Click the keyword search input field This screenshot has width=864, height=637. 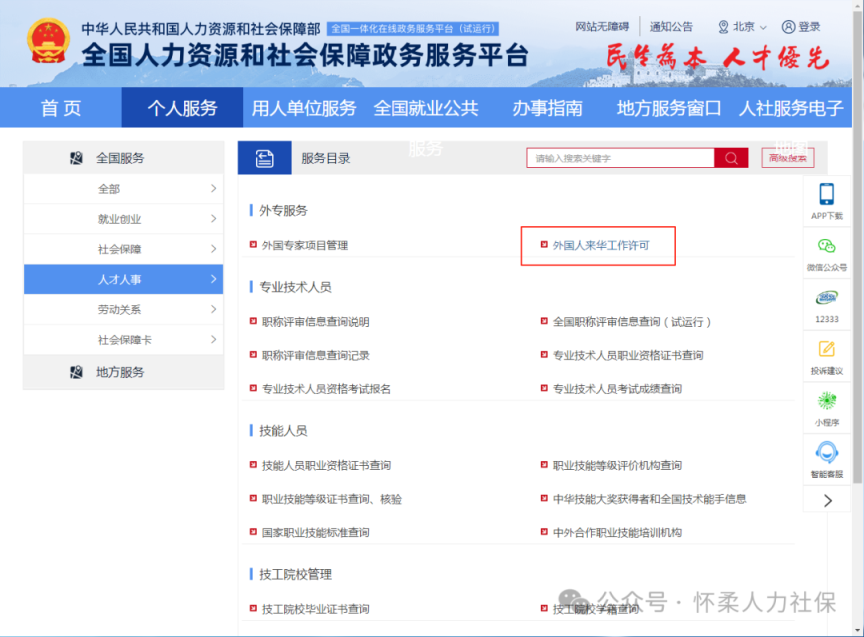point(620,158)
